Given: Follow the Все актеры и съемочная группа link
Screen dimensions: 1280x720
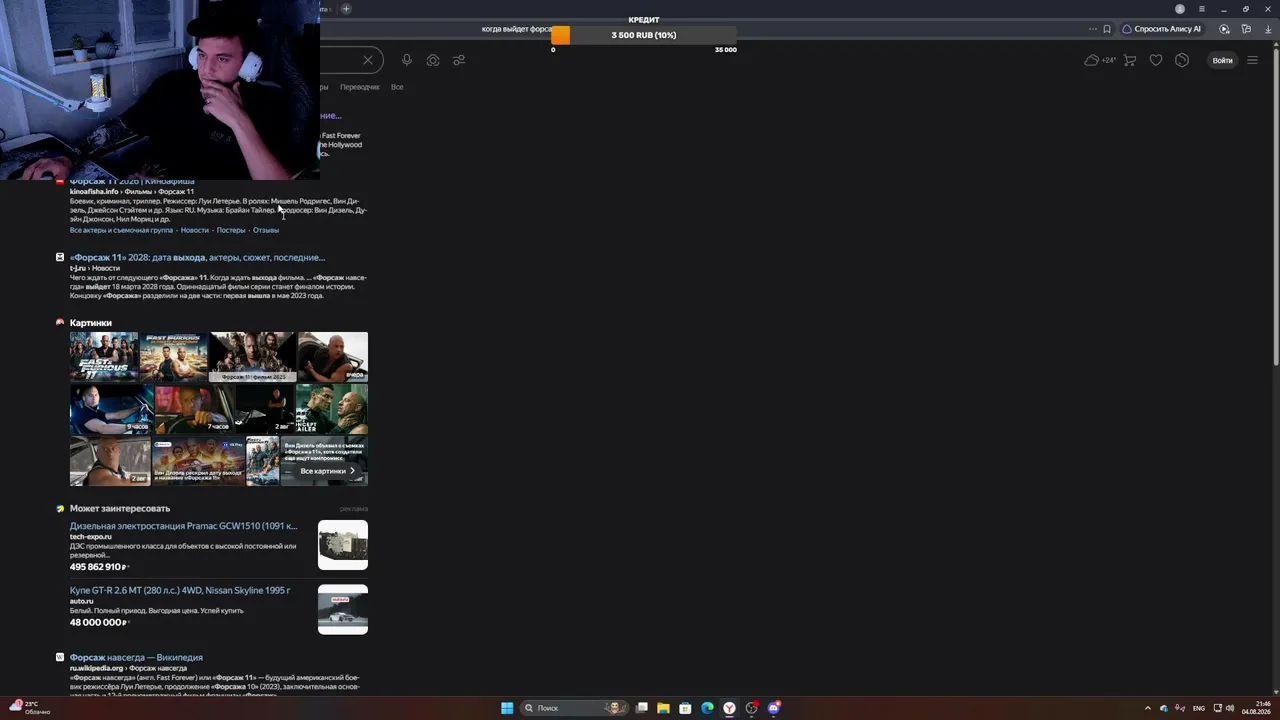Looking at the screenshot, I should coord(121,230).
